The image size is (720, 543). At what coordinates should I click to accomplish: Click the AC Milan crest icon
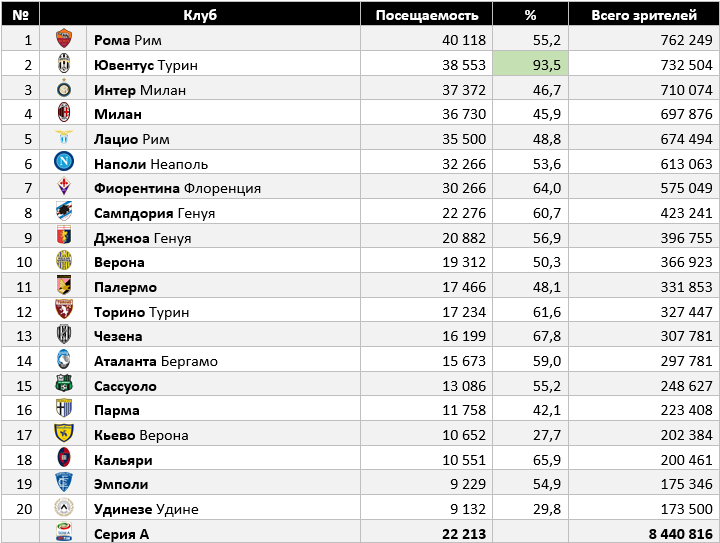pyautogui.click(x=64, y=114)
